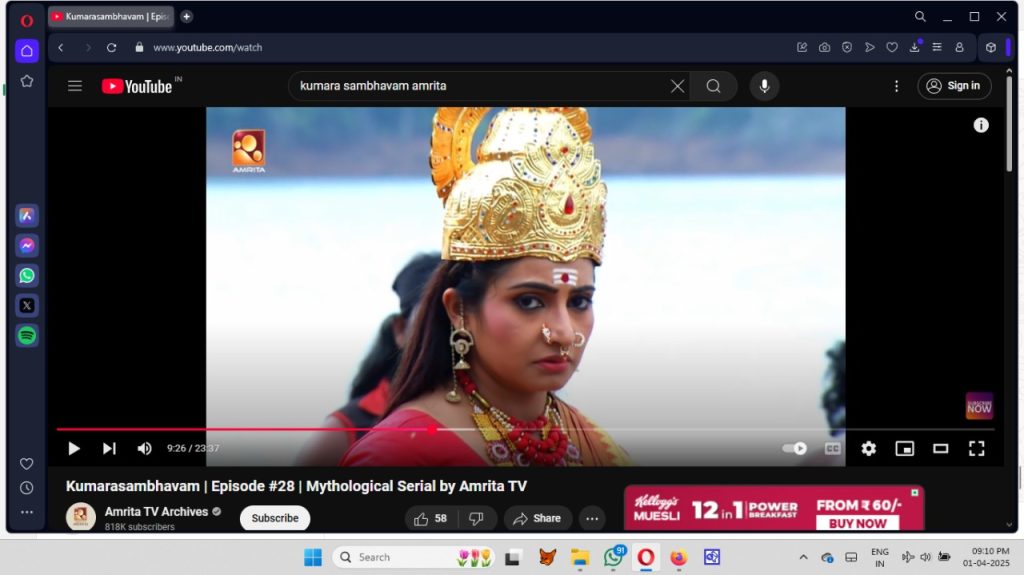The width and height of the screenshot is (1024, 575).
Task: Sign in to YouTube
Action: click(954, 86)
